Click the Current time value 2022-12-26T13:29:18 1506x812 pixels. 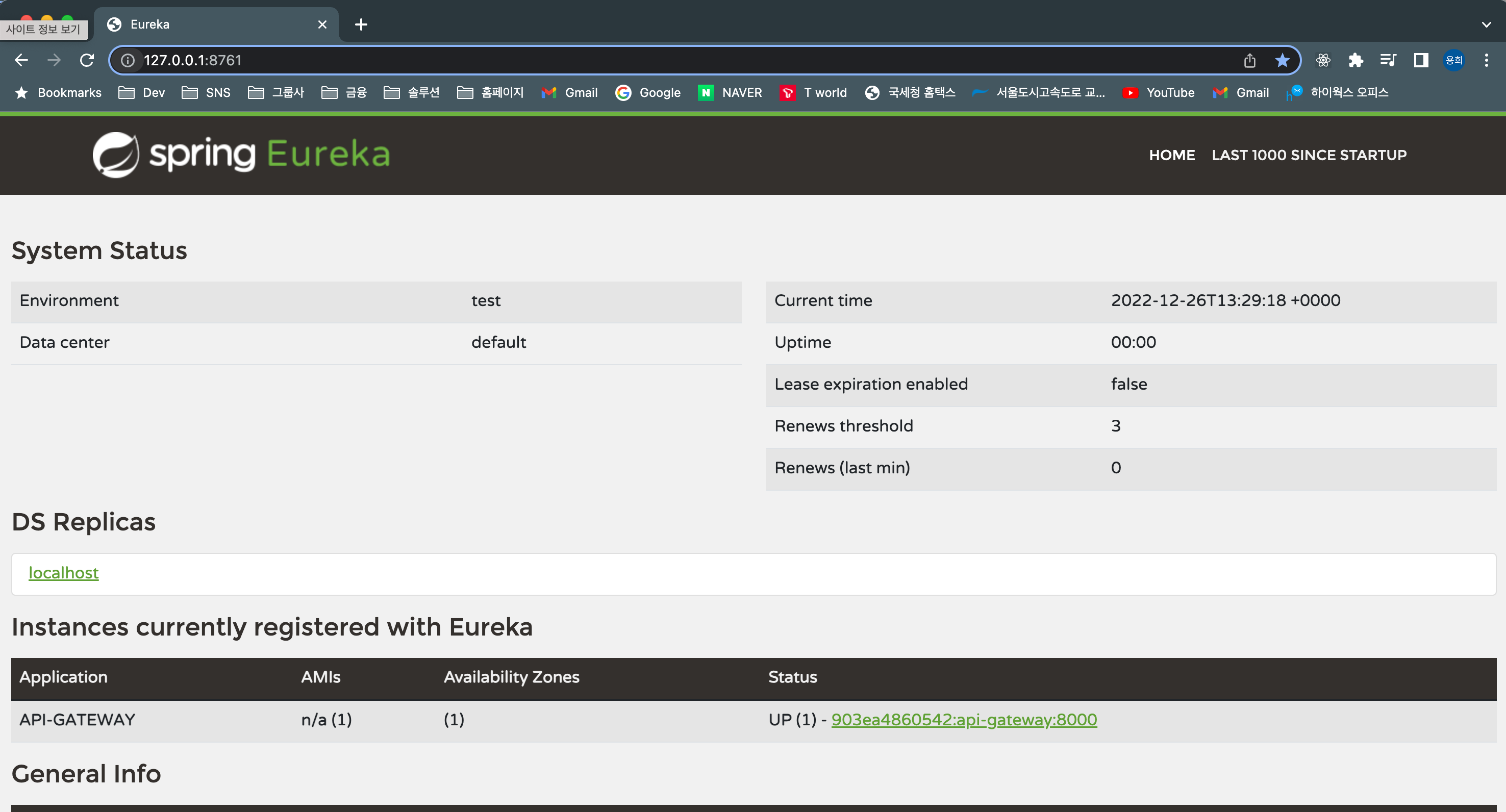[x=1225, y=300]
